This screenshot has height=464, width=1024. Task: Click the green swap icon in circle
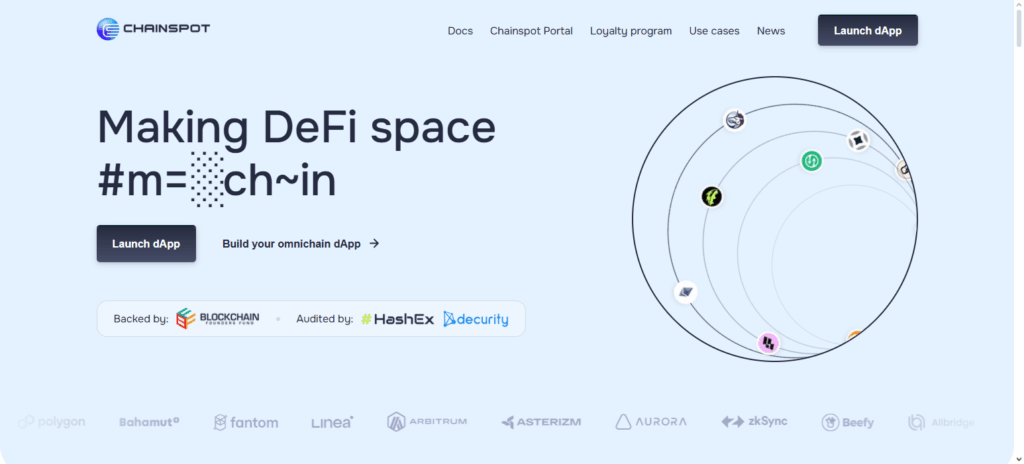(x=811, y=160)
